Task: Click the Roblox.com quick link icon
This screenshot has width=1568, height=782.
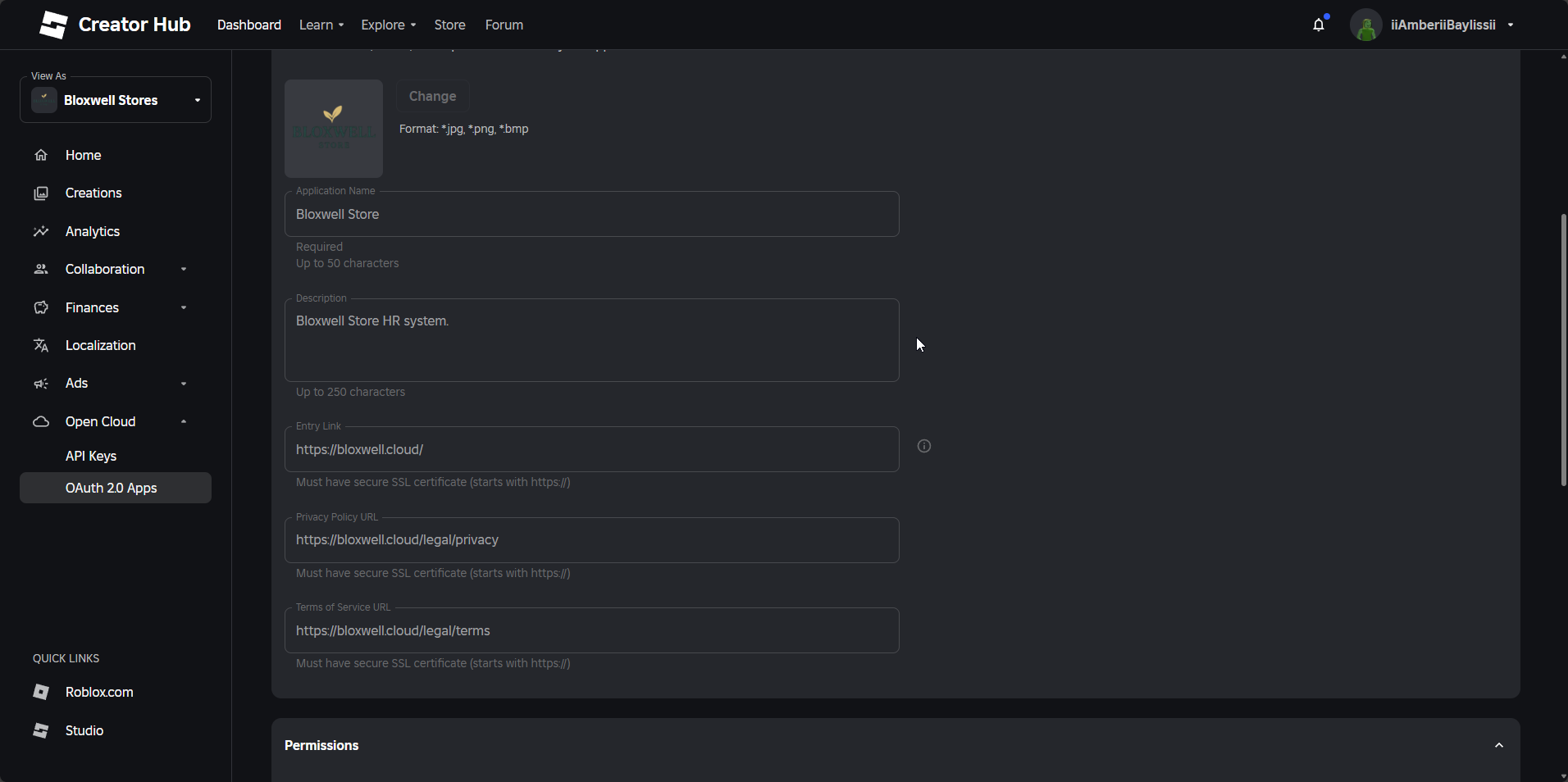Action: pyautogui.click(x=41, y=692)
